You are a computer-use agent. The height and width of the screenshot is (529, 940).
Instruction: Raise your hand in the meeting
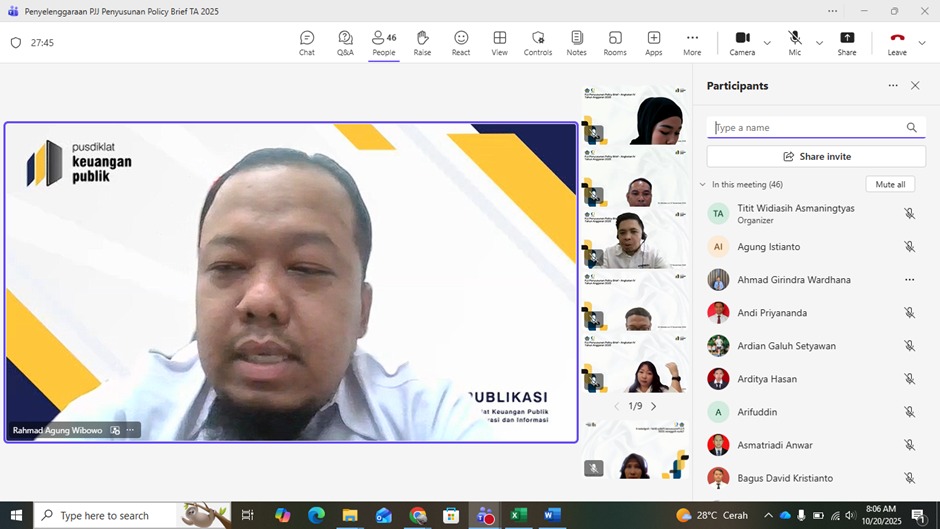(x=422, y=43)
